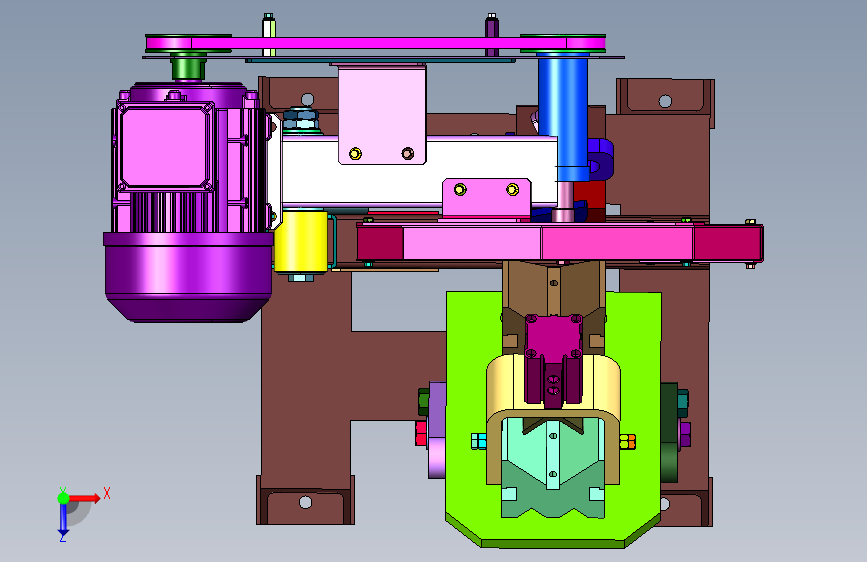
Task: Select the lower pink bracket with yellow holes
Action: (x=487, y=198)
